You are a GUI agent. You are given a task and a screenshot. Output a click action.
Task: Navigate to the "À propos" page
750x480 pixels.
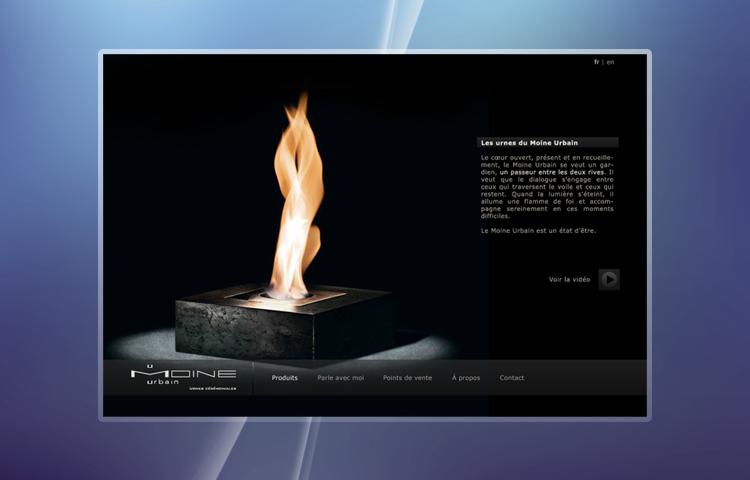click(x=466, y=378)
